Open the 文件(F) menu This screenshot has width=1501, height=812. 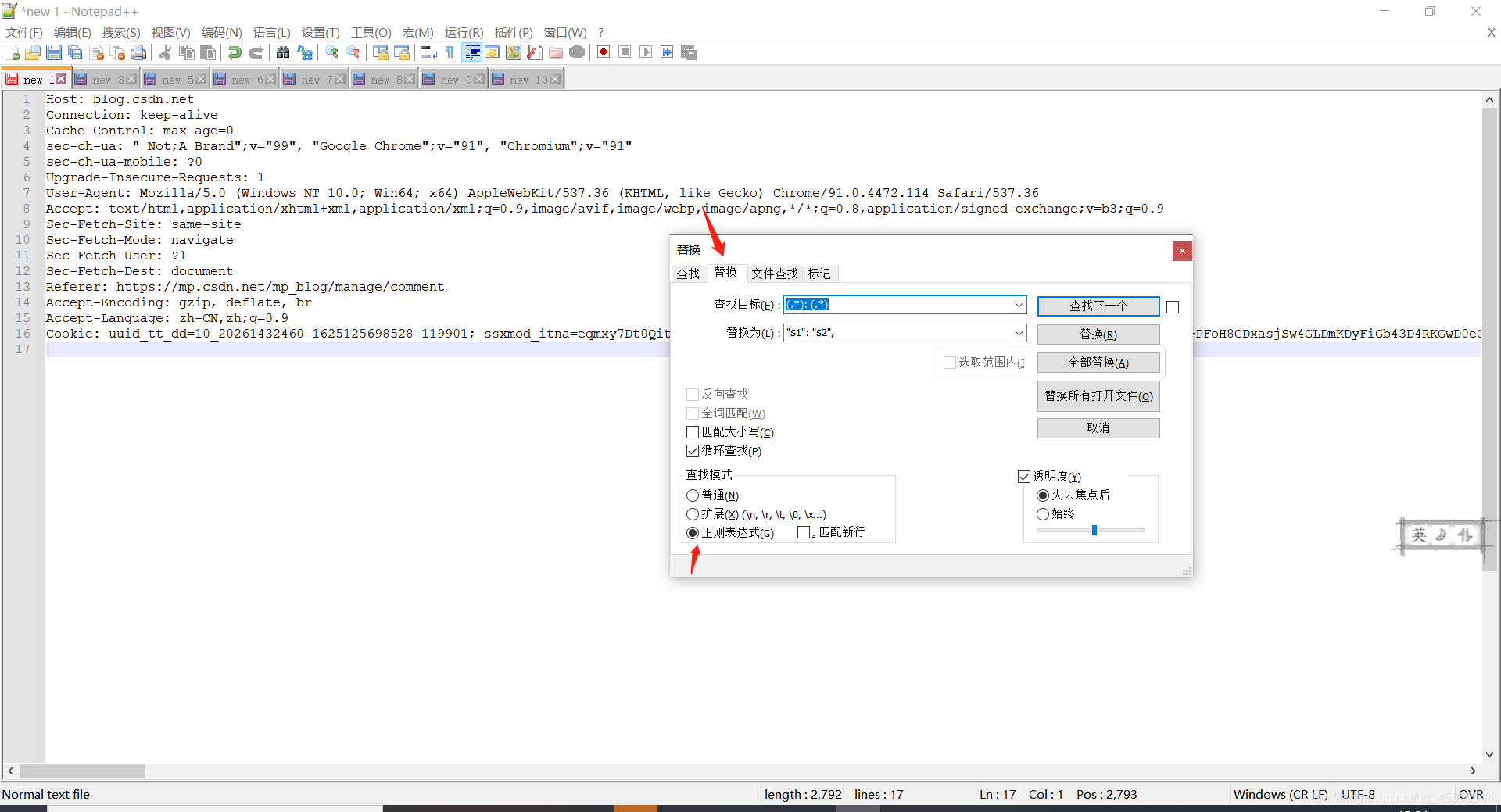click(24, 32)
